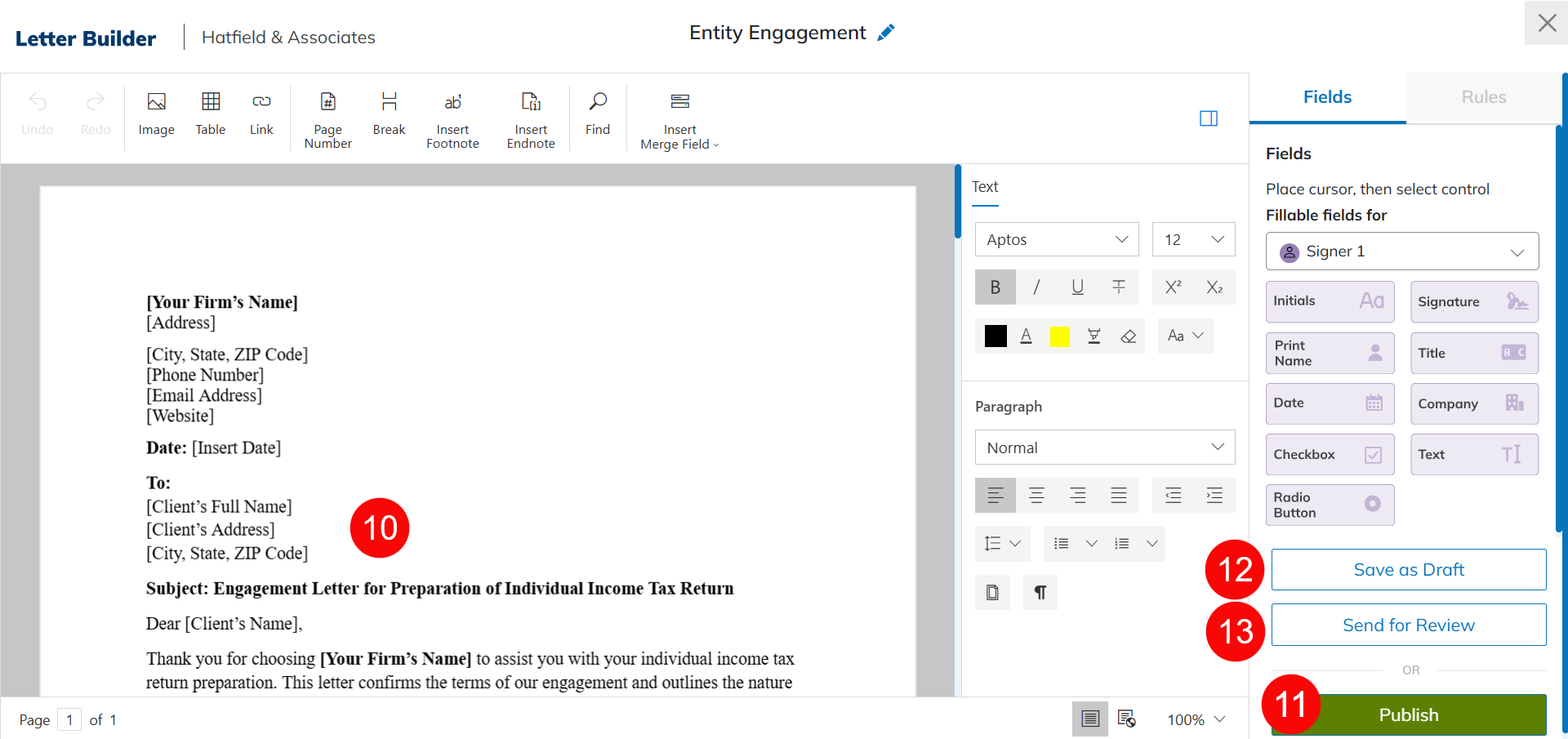
Task: Click the pencil icon to edit title
Action: (x=886, y=33)
